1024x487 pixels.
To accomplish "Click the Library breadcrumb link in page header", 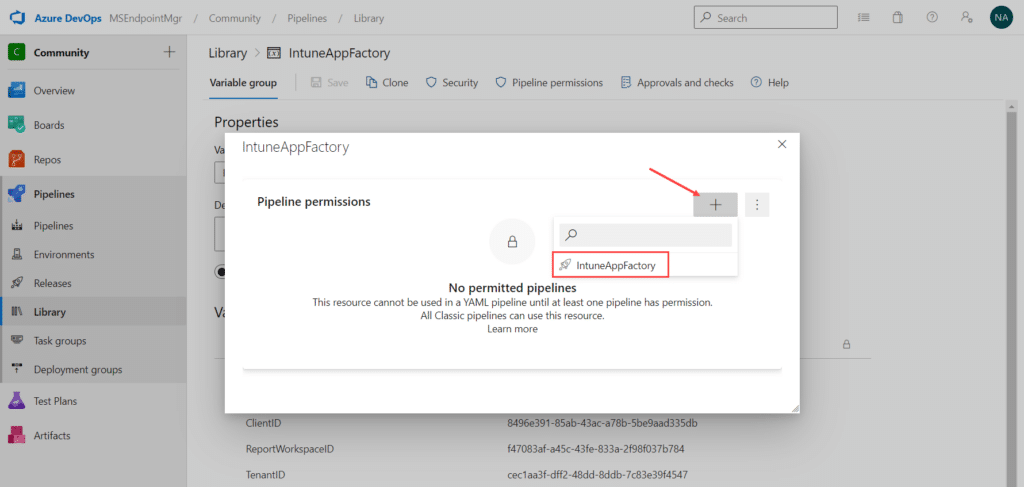I will [x=227, y=54].
